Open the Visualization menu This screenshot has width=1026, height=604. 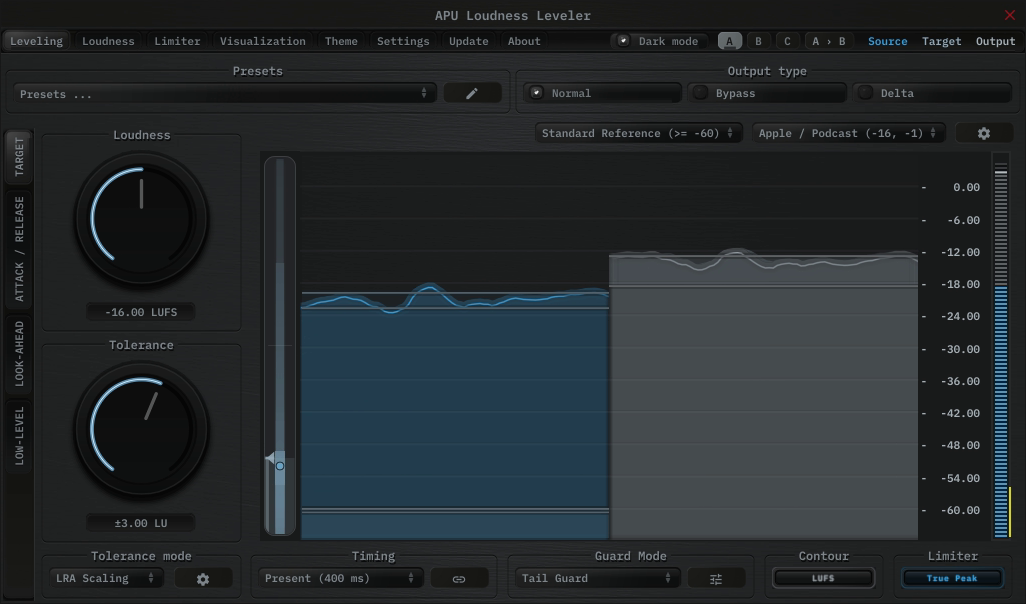point(263,41)
